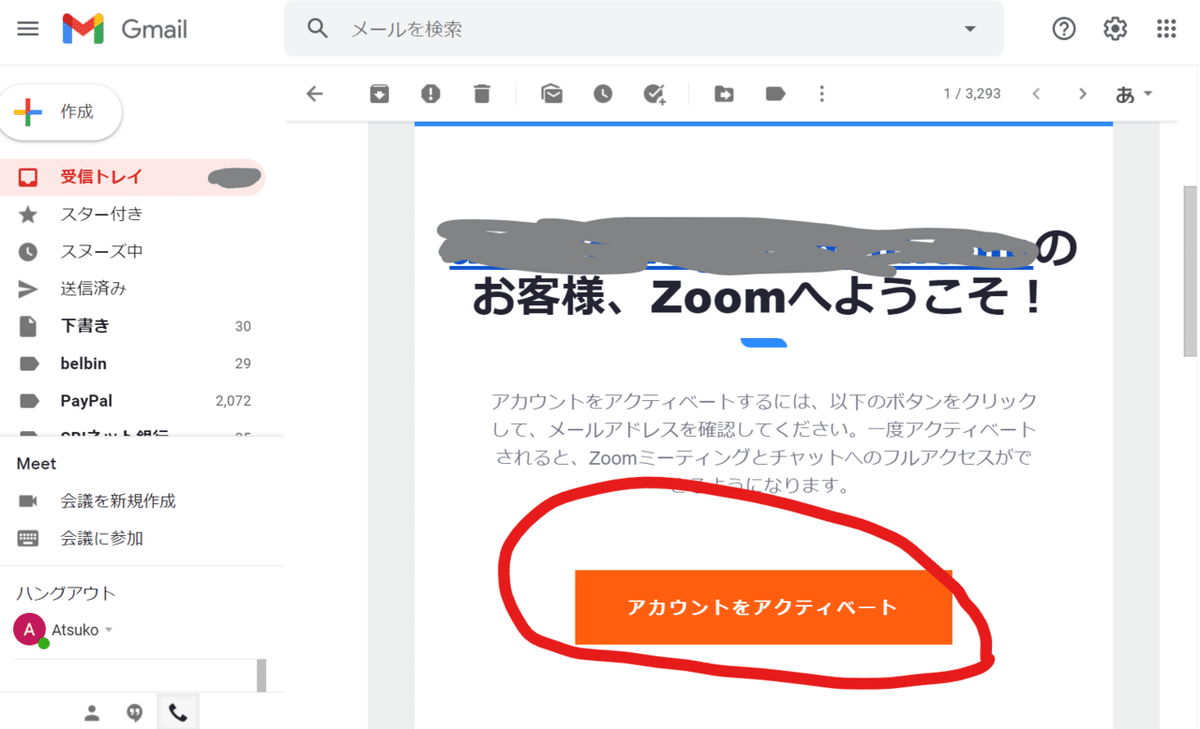Snooze this email with clock icon
Image resolution: width=1200 pixels, height=729 pixels.
pos(602,93)
